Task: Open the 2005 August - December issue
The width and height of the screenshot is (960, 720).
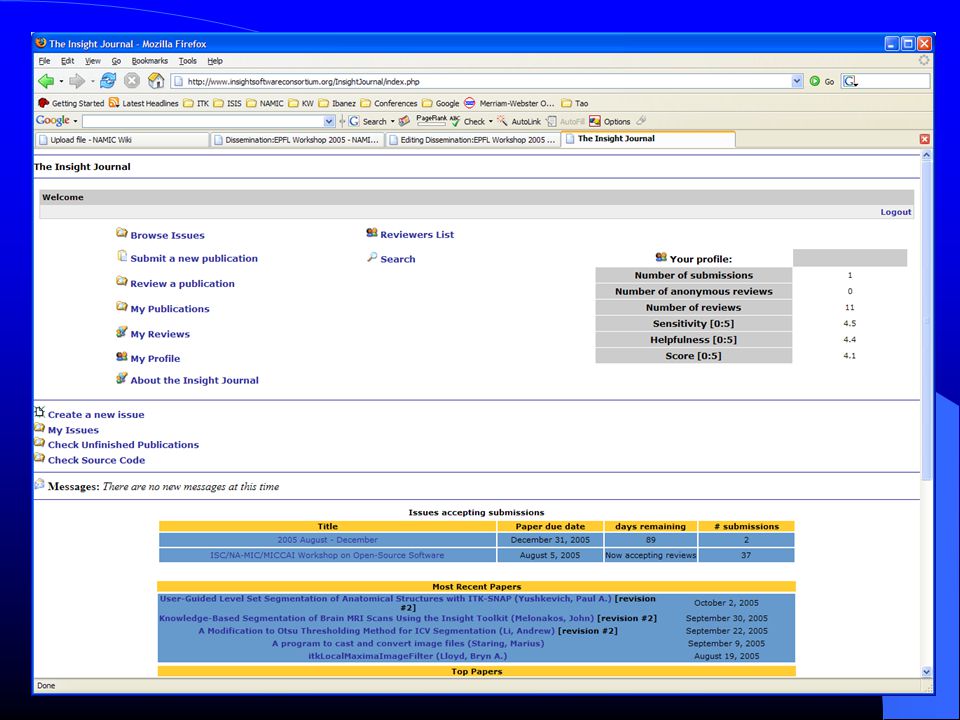Action: tap(328, 540)
